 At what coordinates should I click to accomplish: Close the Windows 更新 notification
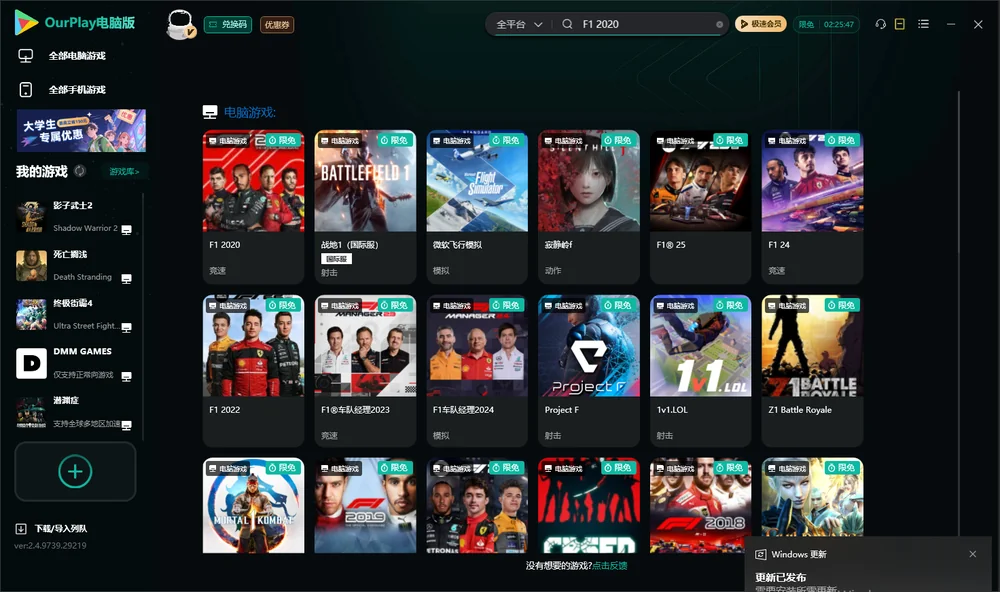pos(973,554)
